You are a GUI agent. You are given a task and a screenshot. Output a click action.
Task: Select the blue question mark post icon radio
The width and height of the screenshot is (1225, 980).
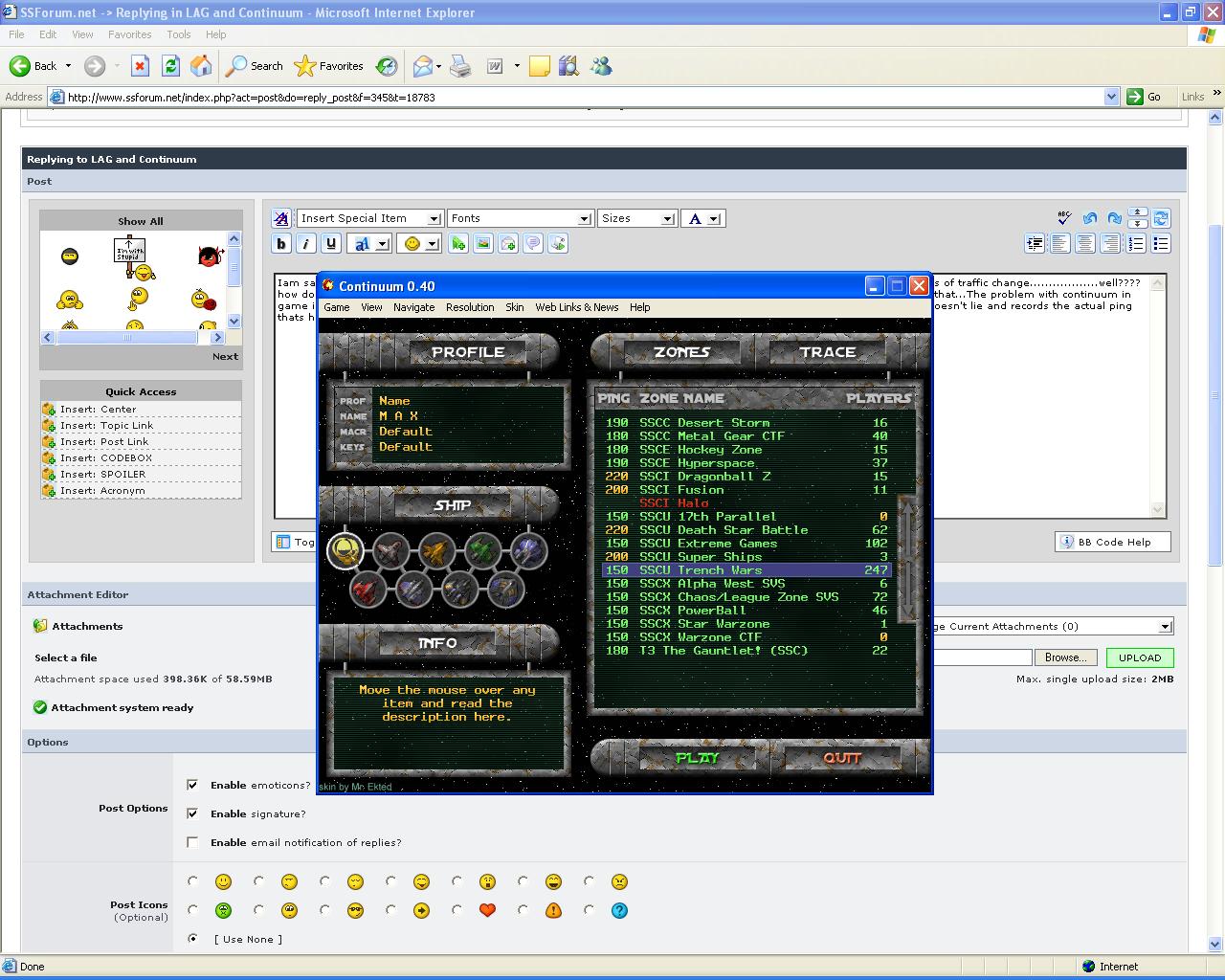click(589, 910)
